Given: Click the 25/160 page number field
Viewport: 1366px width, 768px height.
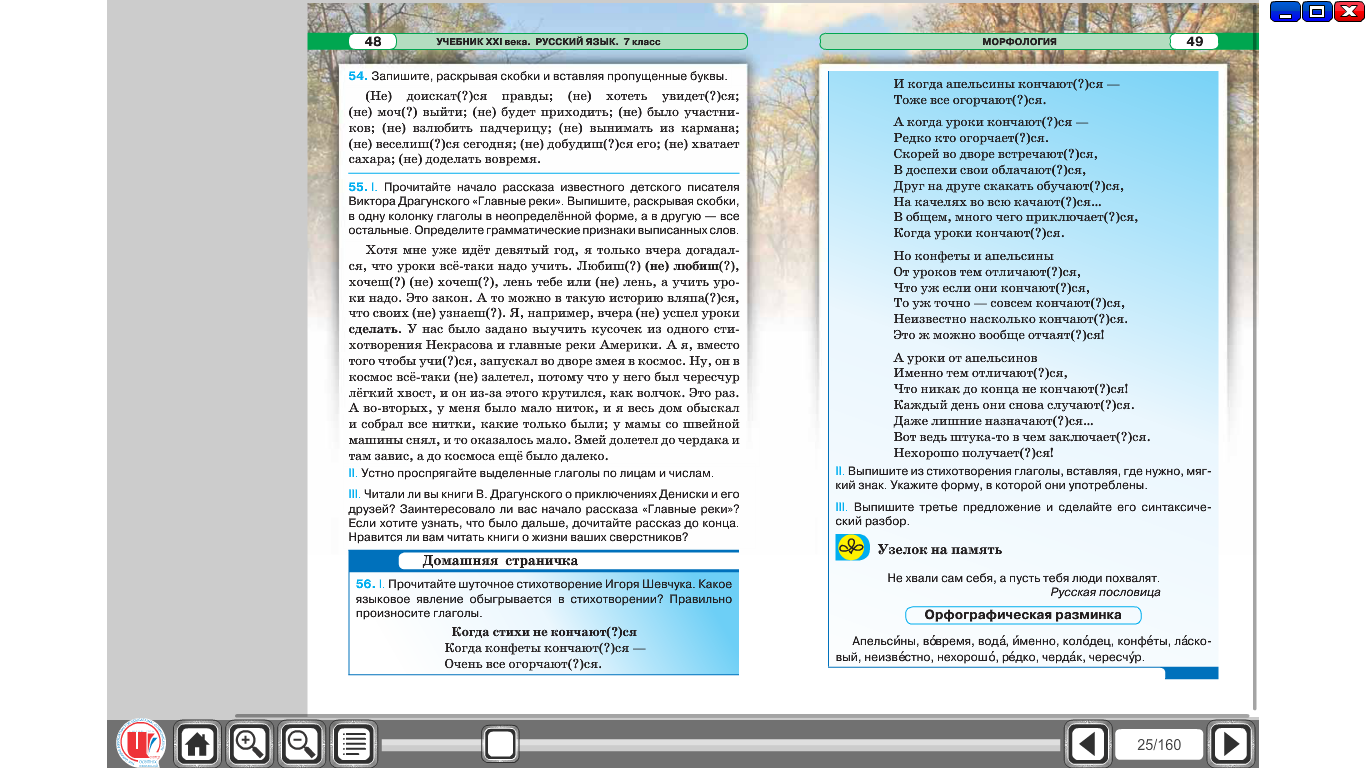Looking at the screenshot, I should [x=1159, y=744].
